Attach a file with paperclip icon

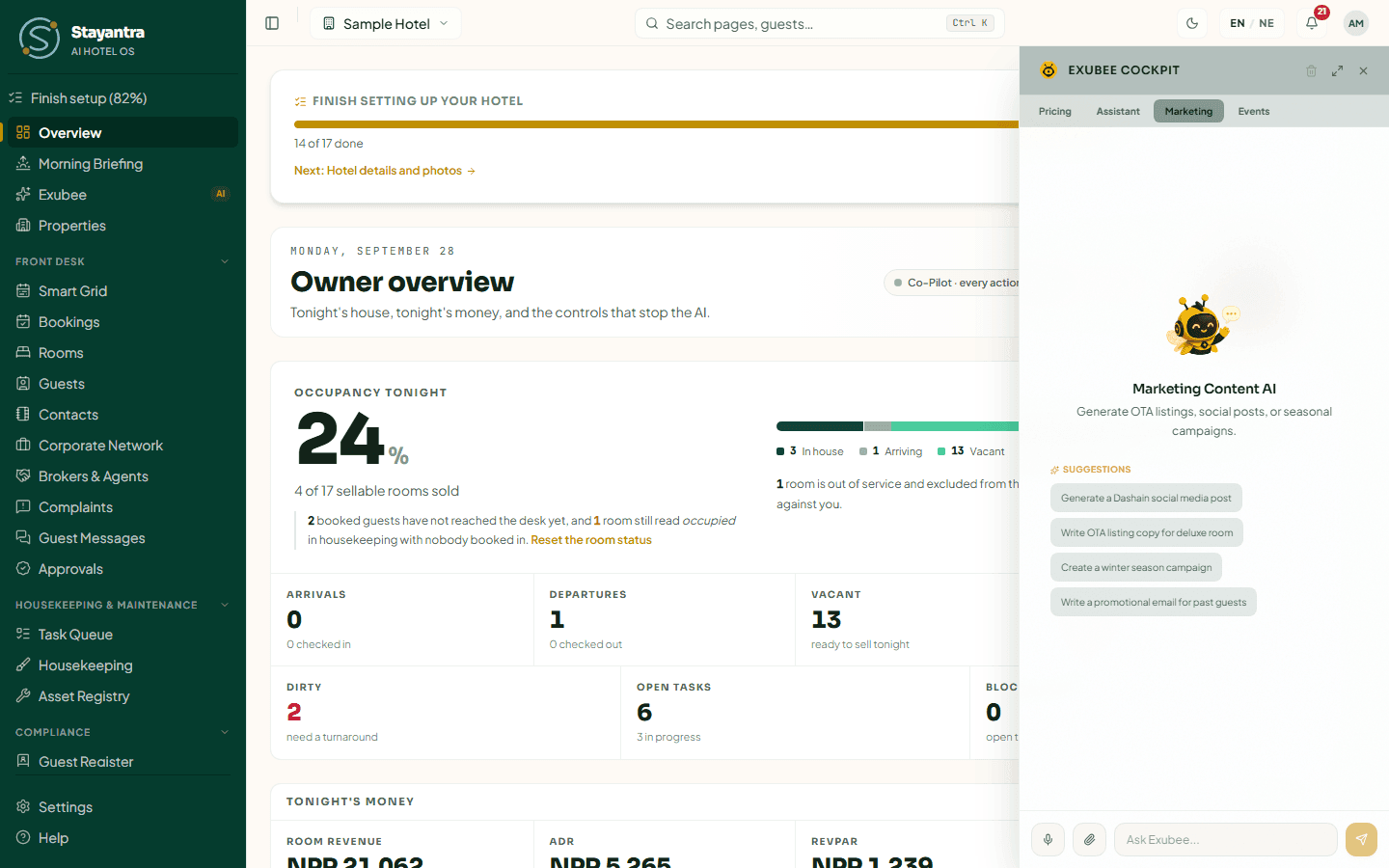[1089, 840]
